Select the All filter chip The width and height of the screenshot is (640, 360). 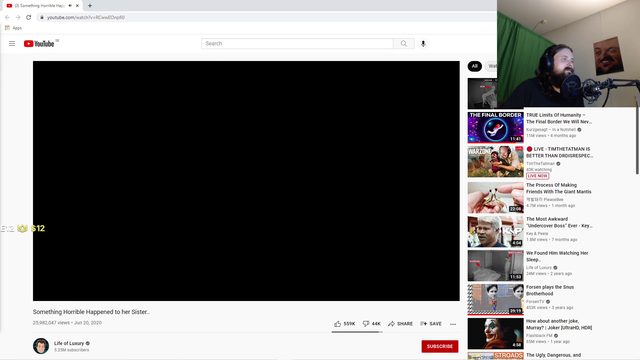pos(474,66)
